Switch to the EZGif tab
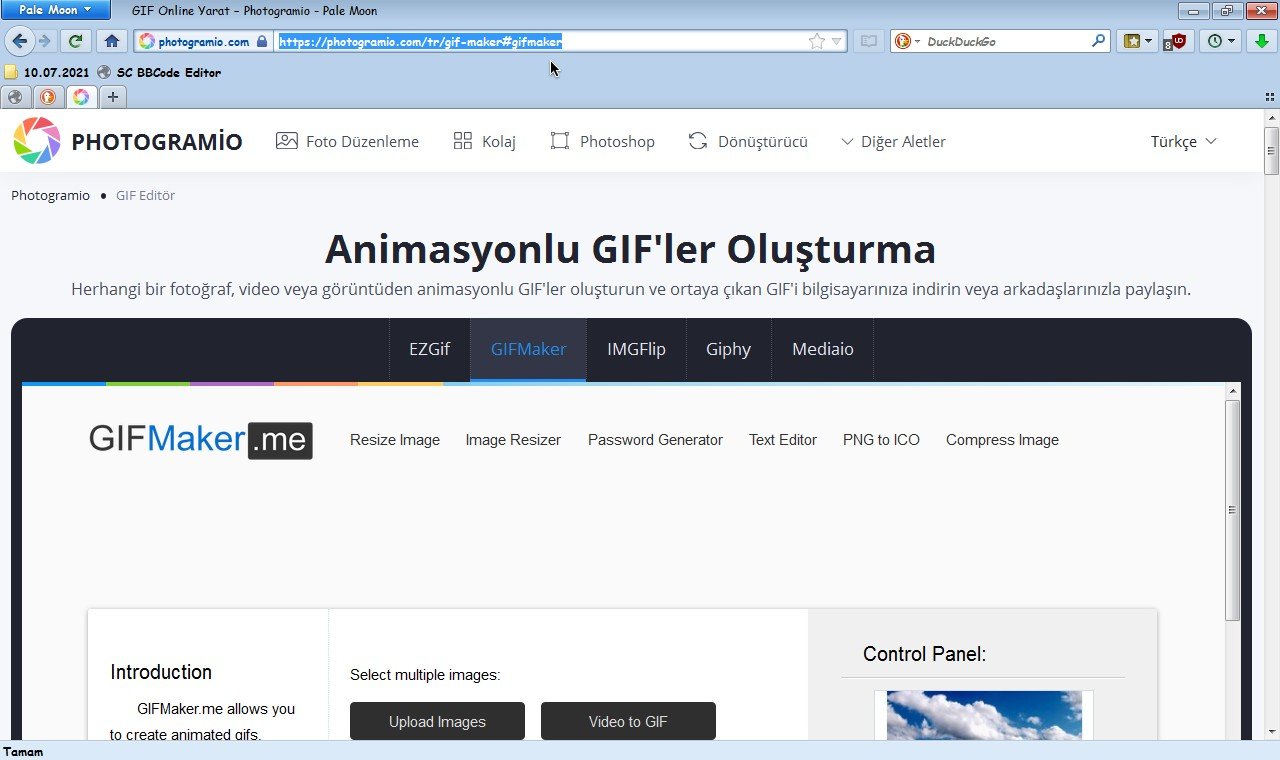Image resolution: width=1280 pixels, height=760 pixels. [x=429, y=349]
